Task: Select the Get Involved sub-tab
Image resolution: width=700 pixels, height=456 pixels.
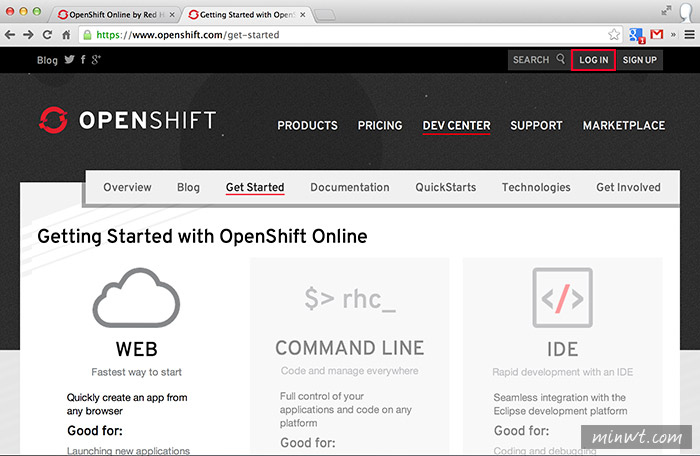Action: point(628,187)
